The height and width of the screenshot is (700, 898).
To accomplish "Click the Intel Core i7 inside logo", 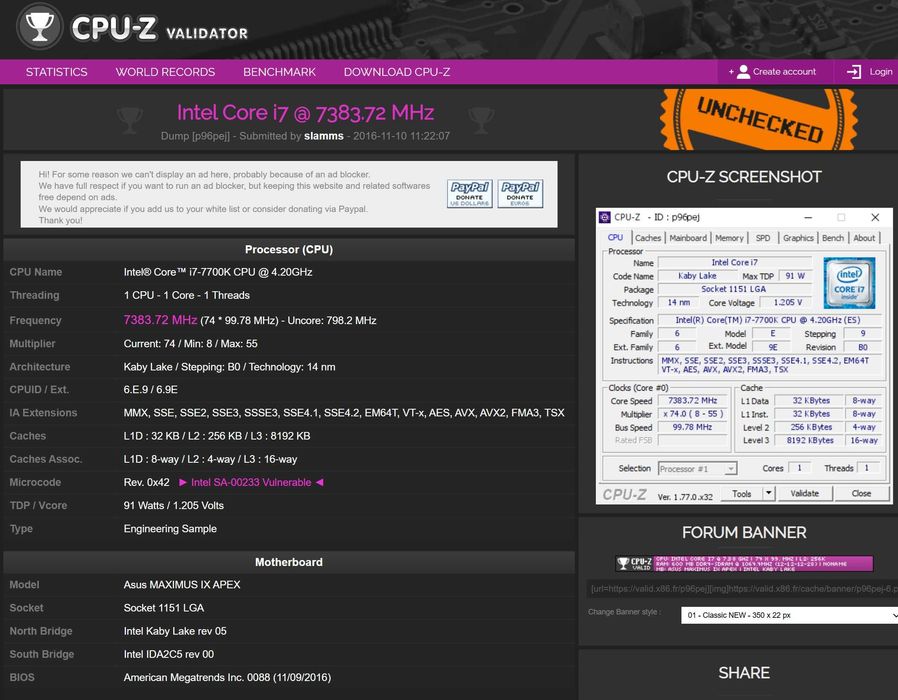I will pos(849,283).
